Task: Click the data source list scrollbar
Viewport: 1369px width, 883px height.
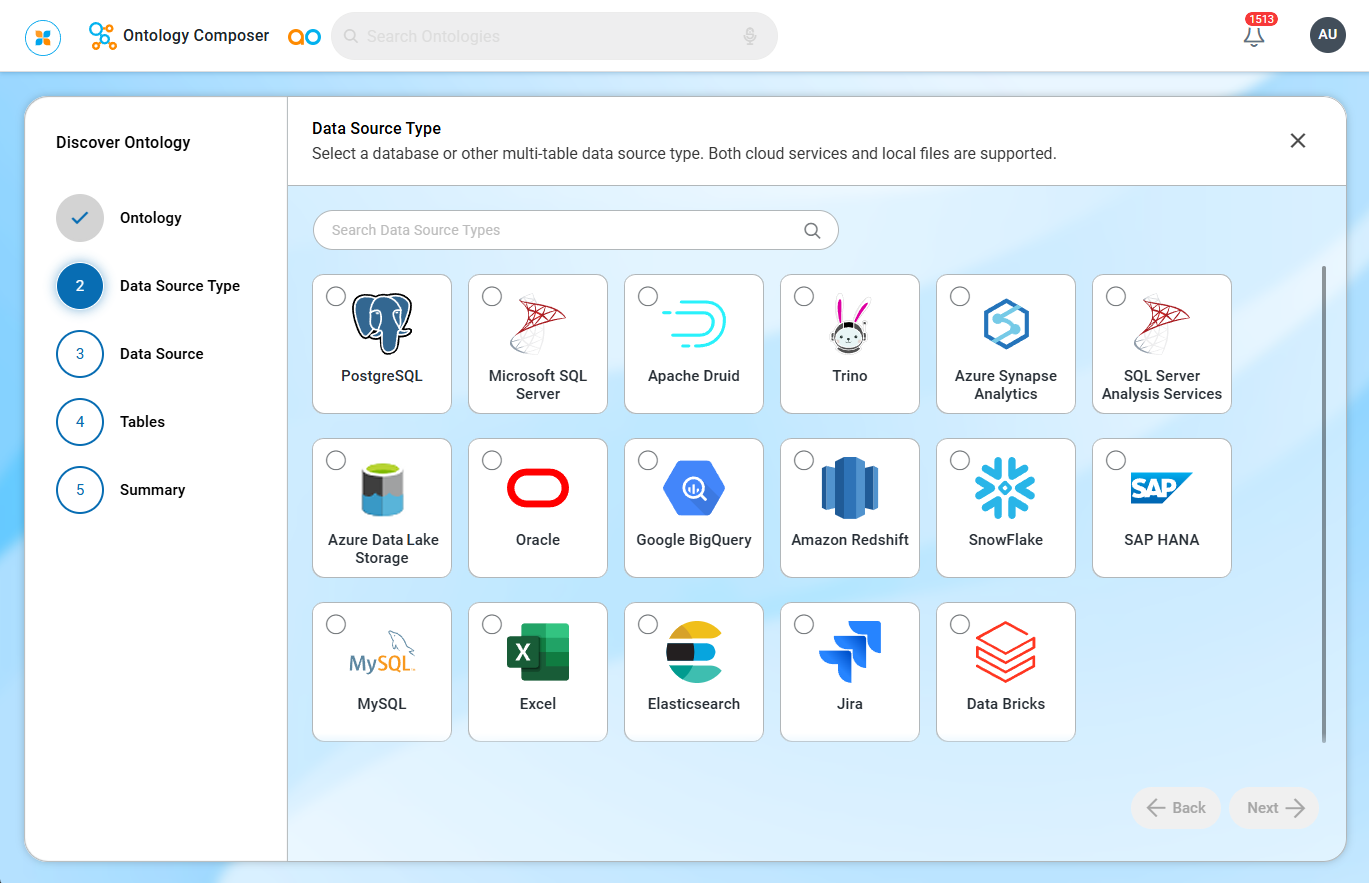Action: coord(1324,504)
